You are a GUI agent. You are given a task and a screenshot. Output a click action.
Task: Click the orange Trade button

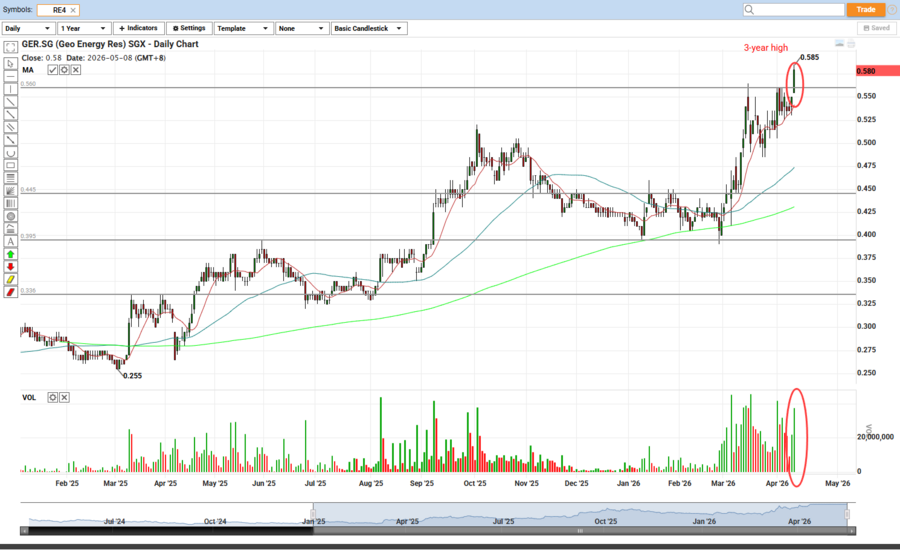click(866, 9)
